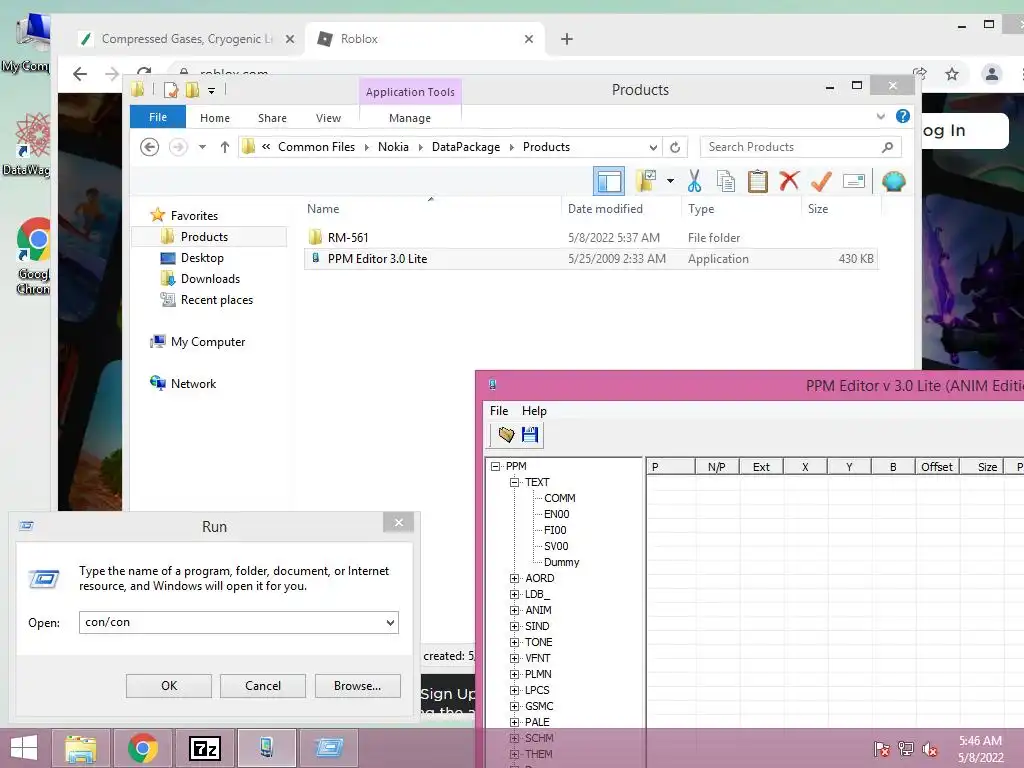Switch to the View ribbon tab
This screenshot has width=1024, height=768.
[x=328, y=118]
